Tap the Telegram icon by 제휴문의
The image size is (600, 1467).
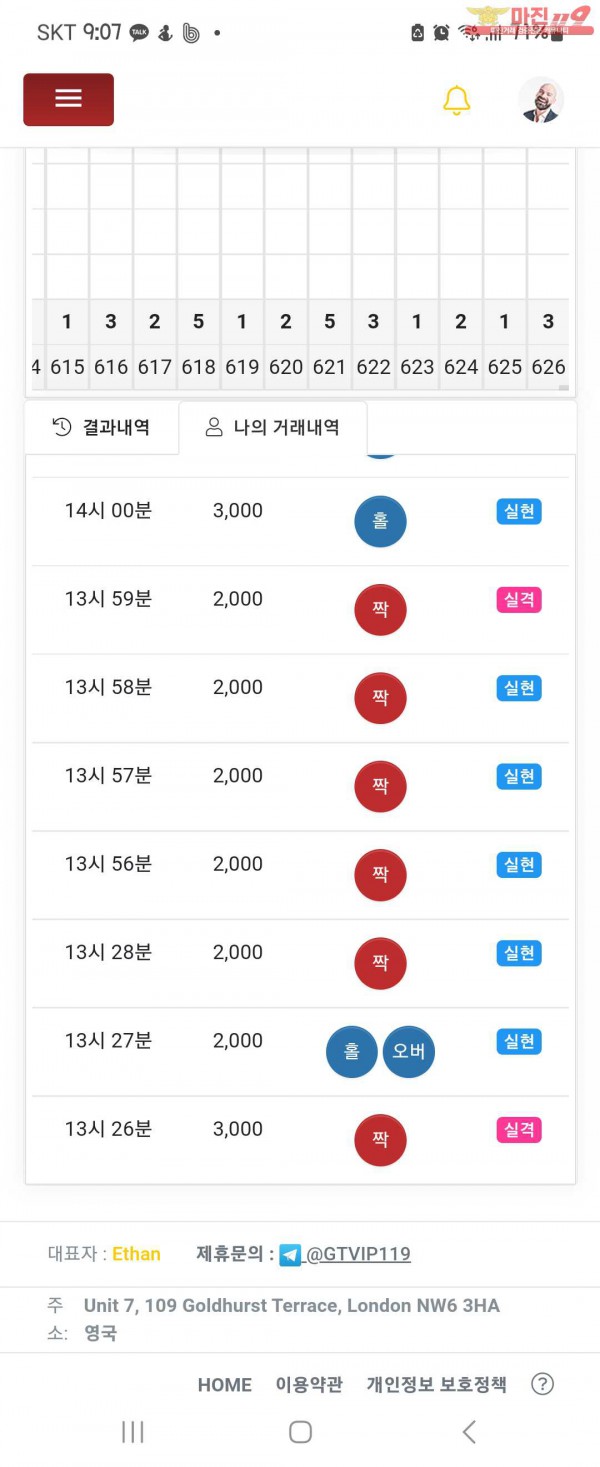[x=290, y=1254]
